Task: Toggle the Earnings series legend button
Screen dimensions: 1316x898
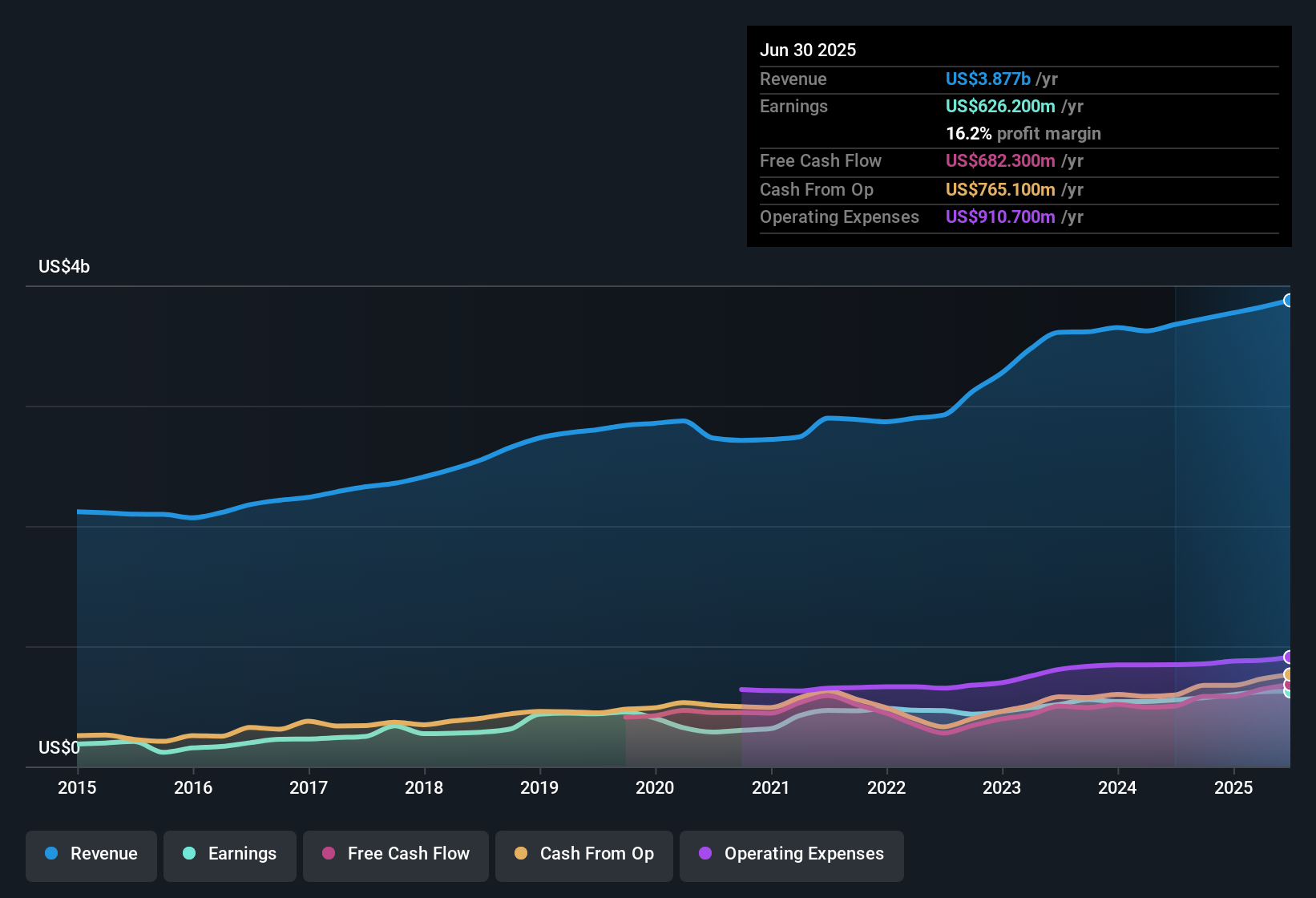Action: tap(230, 856)
